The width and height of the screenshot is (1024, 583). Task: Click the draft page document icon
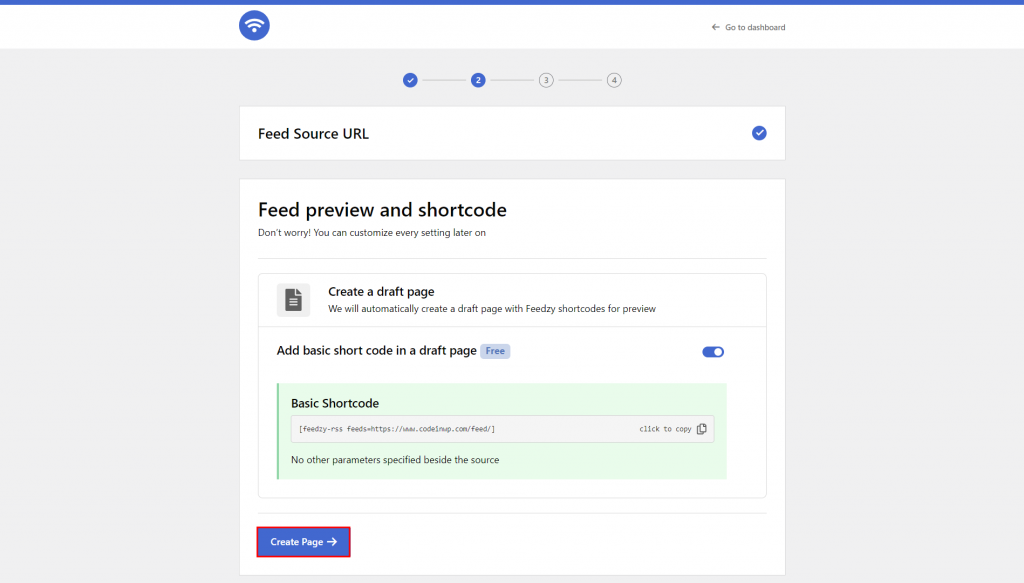[x=293, y=299]
